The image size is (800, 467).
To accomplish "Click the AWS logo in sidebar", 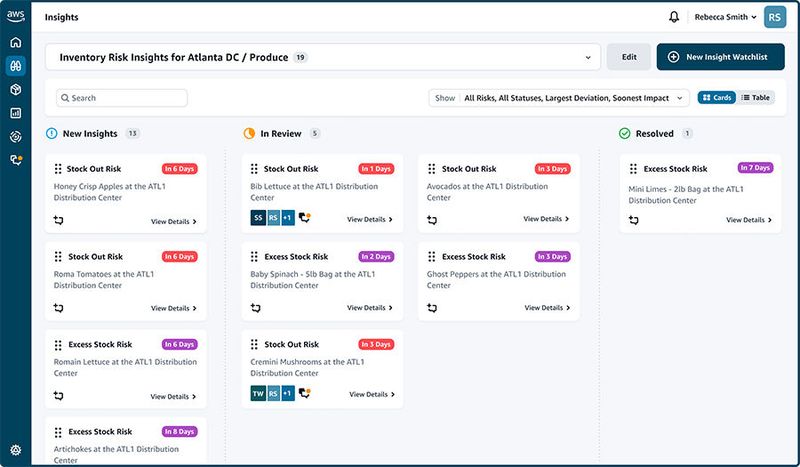I will (x=15, y=17).
